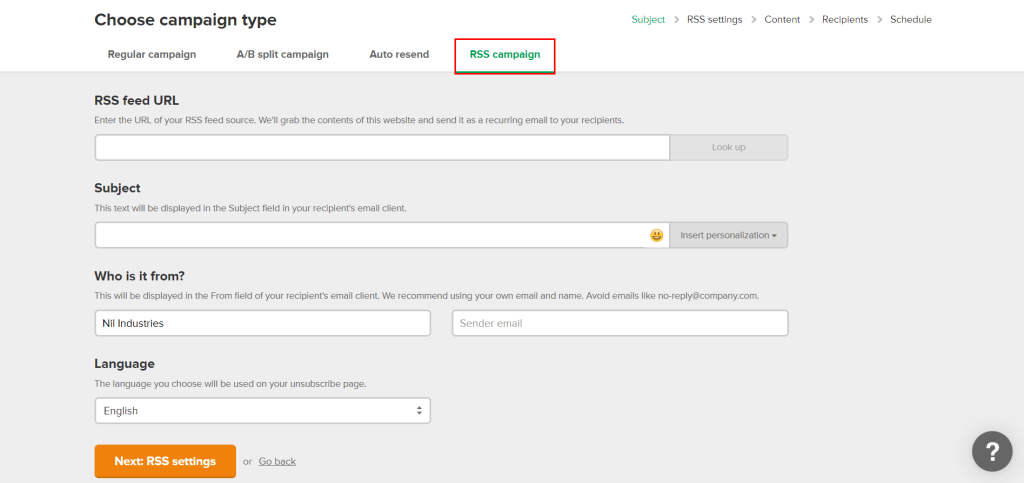The image size is (1024, 483).
Task: Click the help question mark icon
Action: [991, 450]
